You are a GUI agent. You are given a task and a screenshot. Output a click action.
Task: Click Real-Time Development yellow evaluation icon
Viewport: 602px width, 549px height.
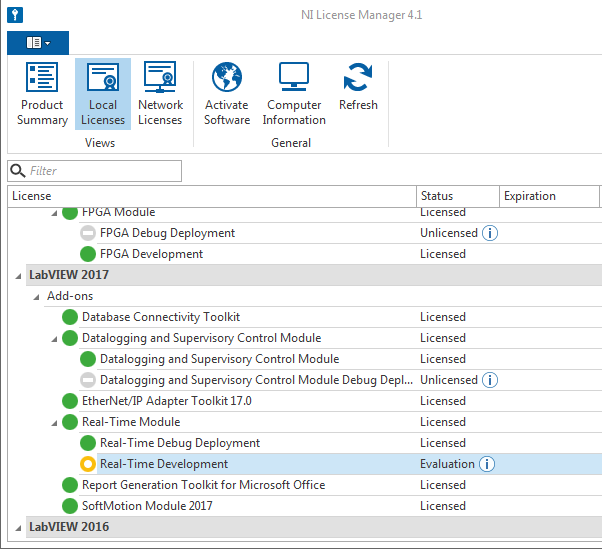coord(88,464)
